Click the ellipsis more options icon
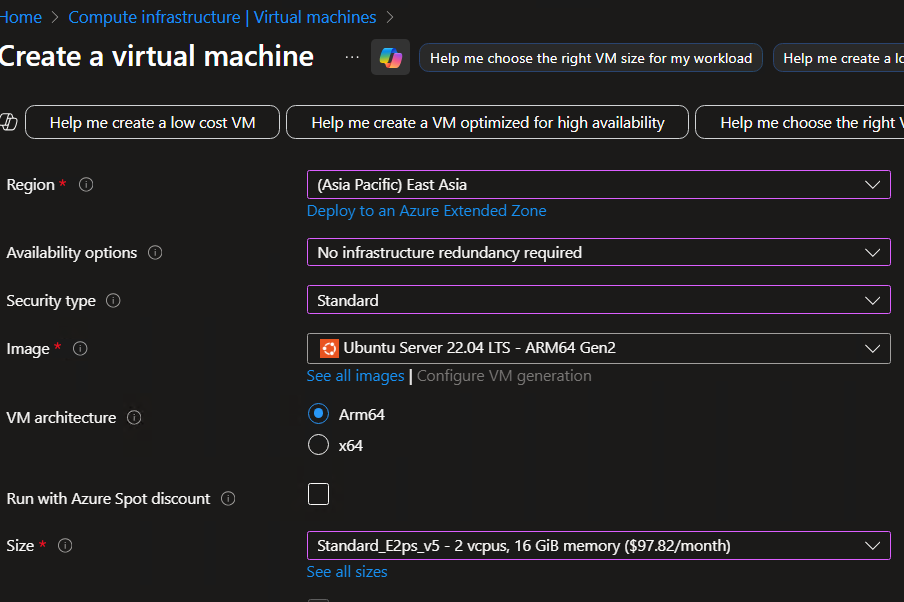 352,57
